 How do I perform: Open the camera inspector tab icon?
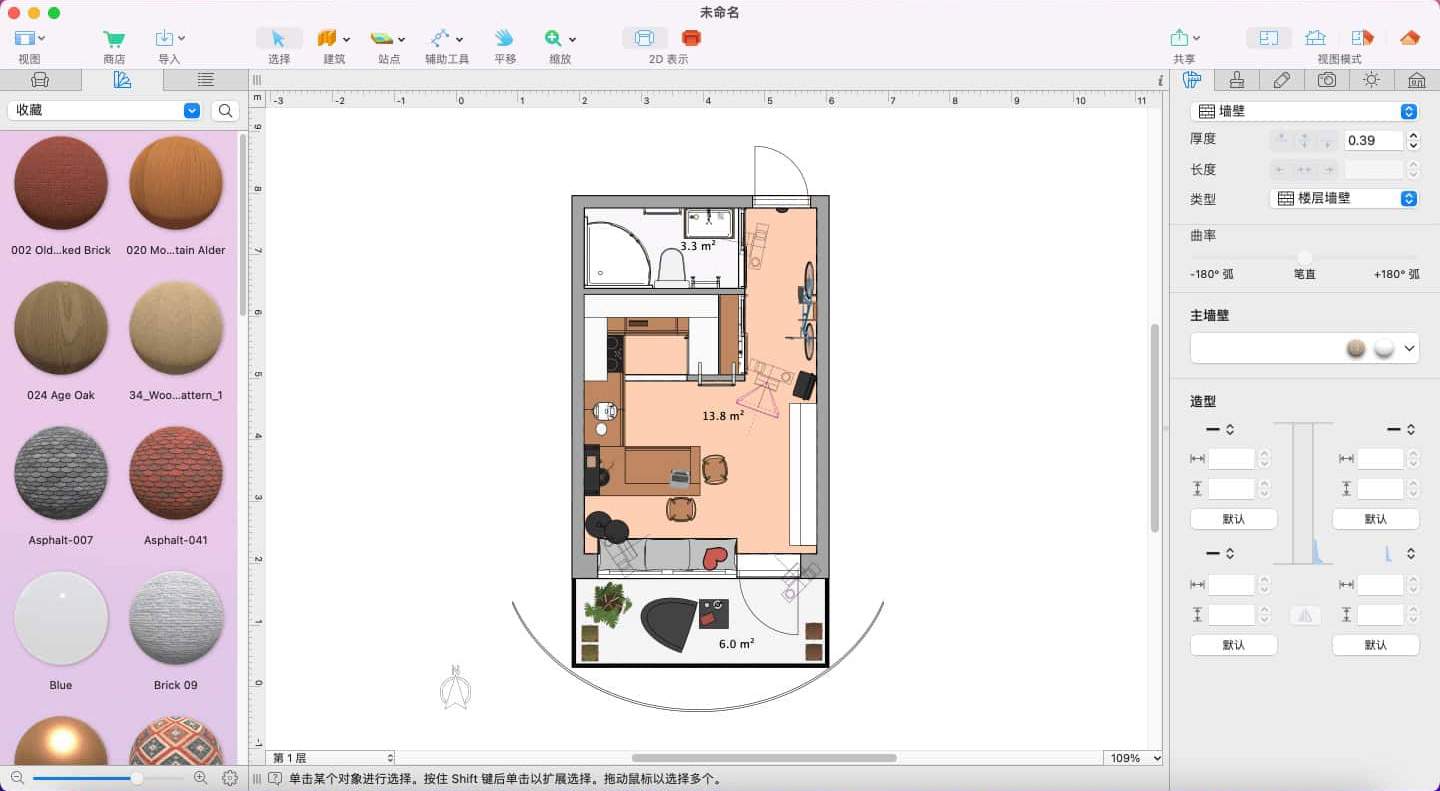1326,80
